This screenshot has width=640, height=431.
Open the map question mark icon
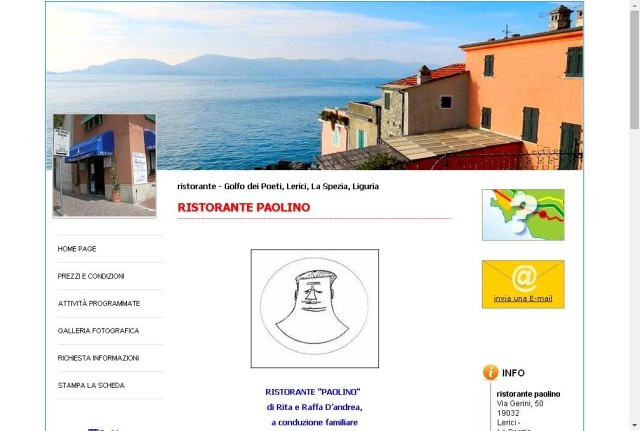click(523, 215)
